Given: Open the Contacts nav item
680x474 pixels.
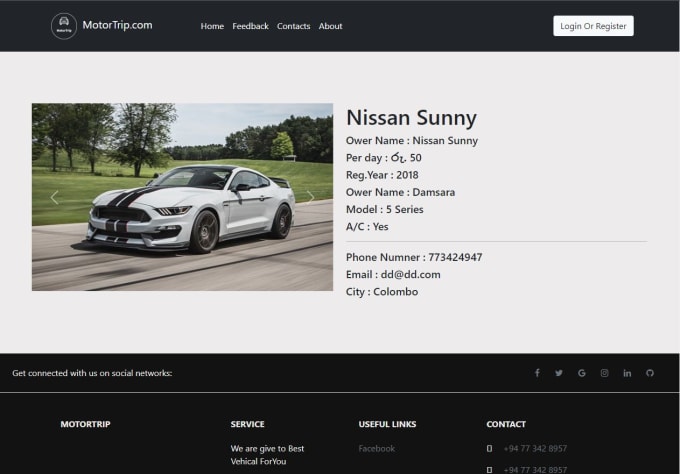Looking at the screenshot, I should click(294, 26).
